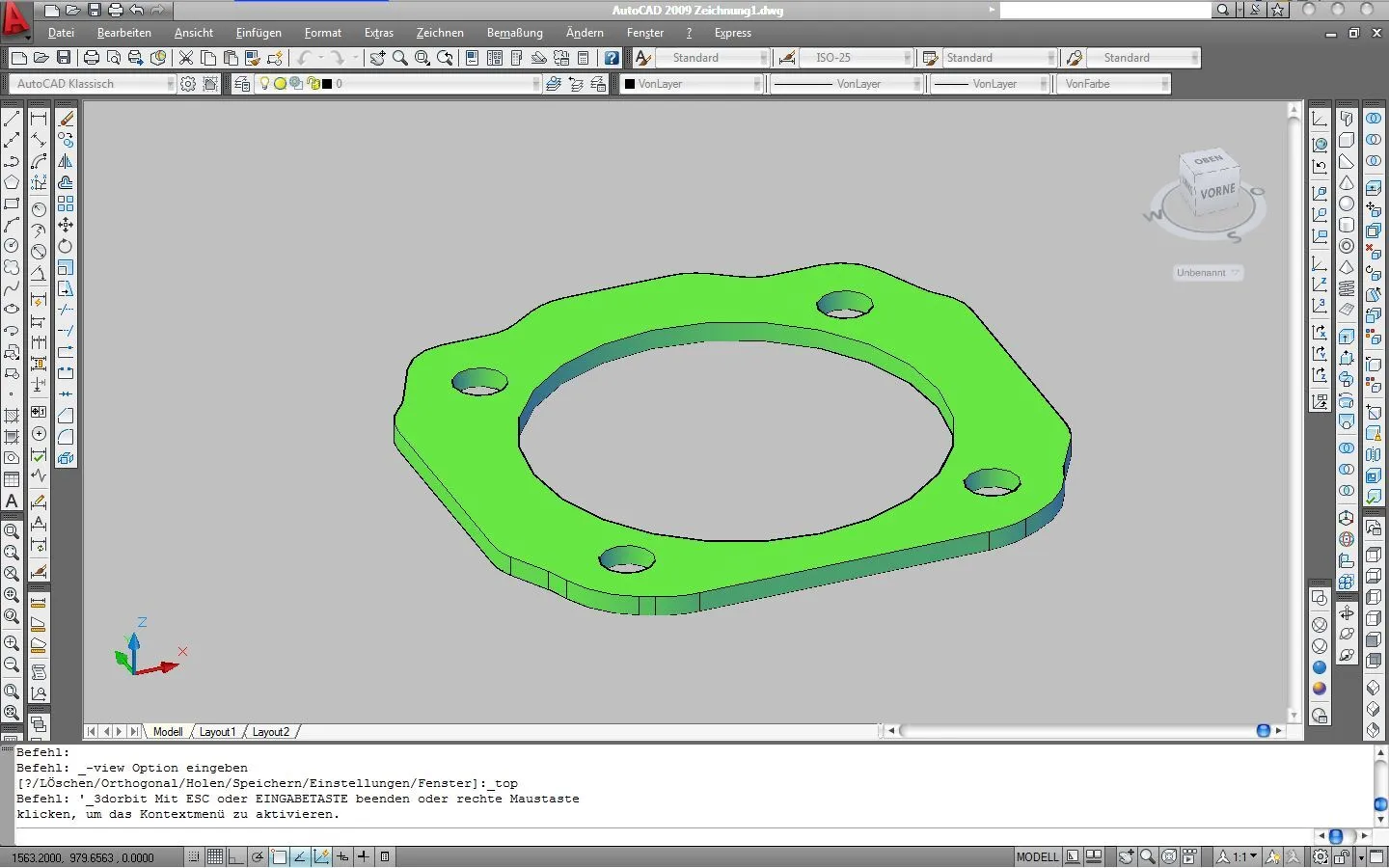The height and width of the screenshot is (868, 1389).
Task: Click the Mirror modify tool
Action: (x=66, y=161)
